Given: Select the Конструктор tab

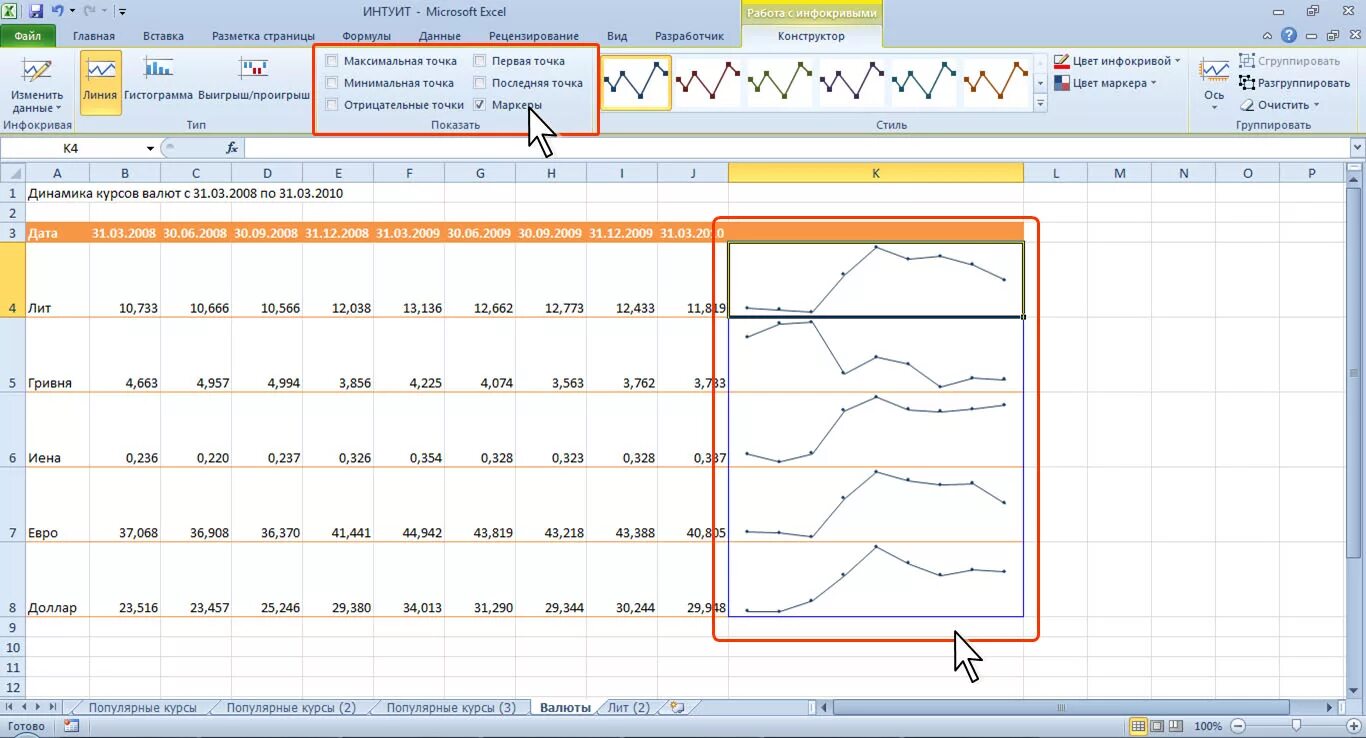Looking at the screenshot, I should point(811,36).
